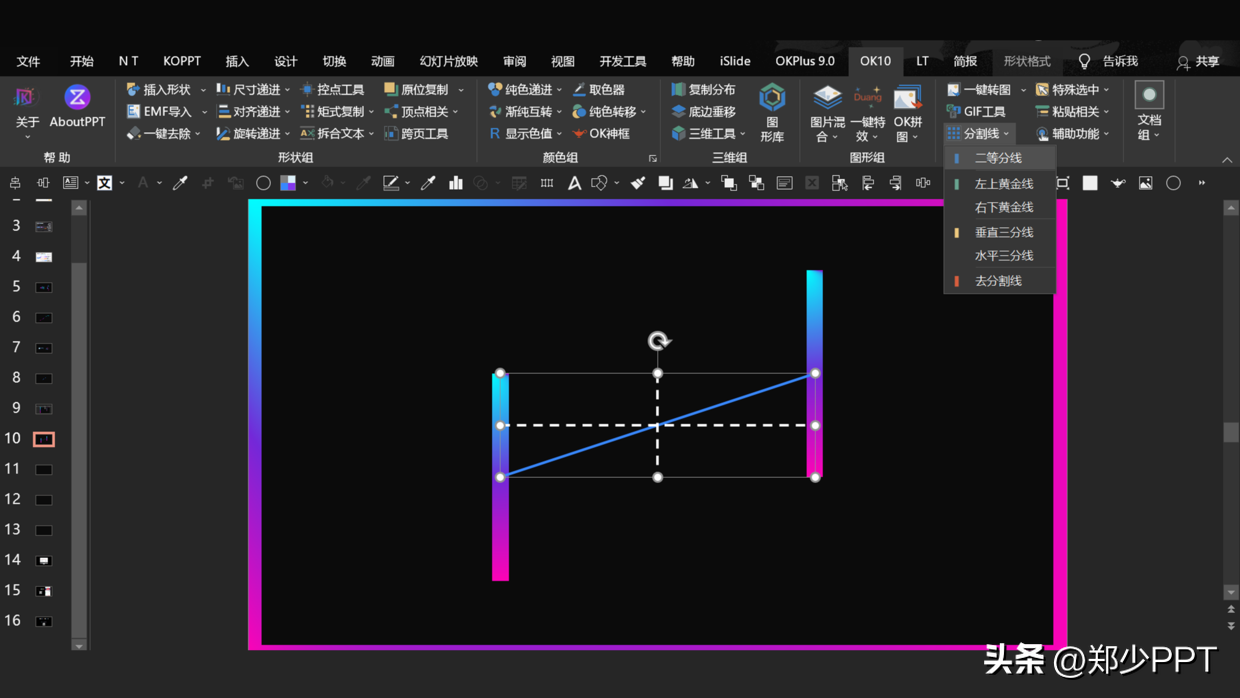
Task: Expand the 原位复制 dropdown
Action: click(461, 90)
